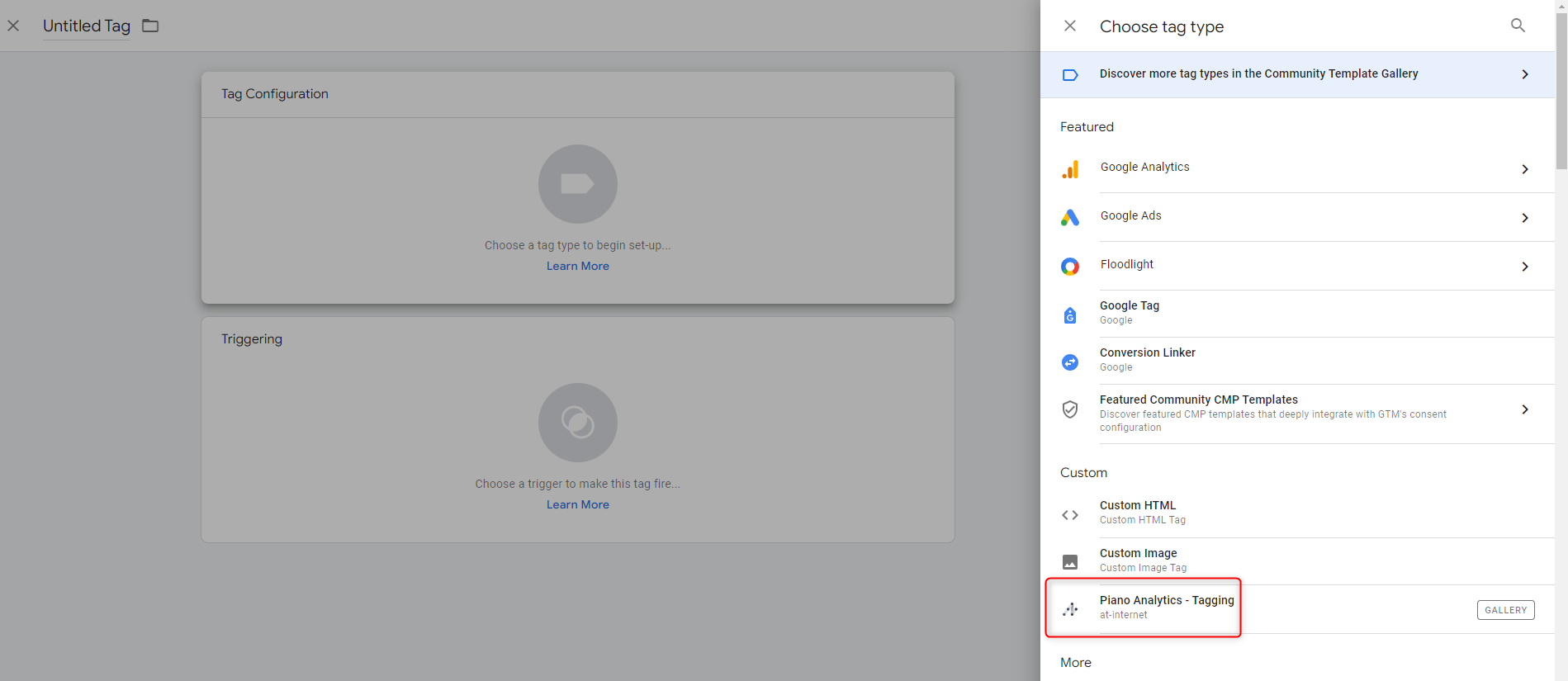Expand Google Analytics tag options chevron
The height and width of the screenshot is (681, 1568).
pyautogui.click(x=1524, y=169)
